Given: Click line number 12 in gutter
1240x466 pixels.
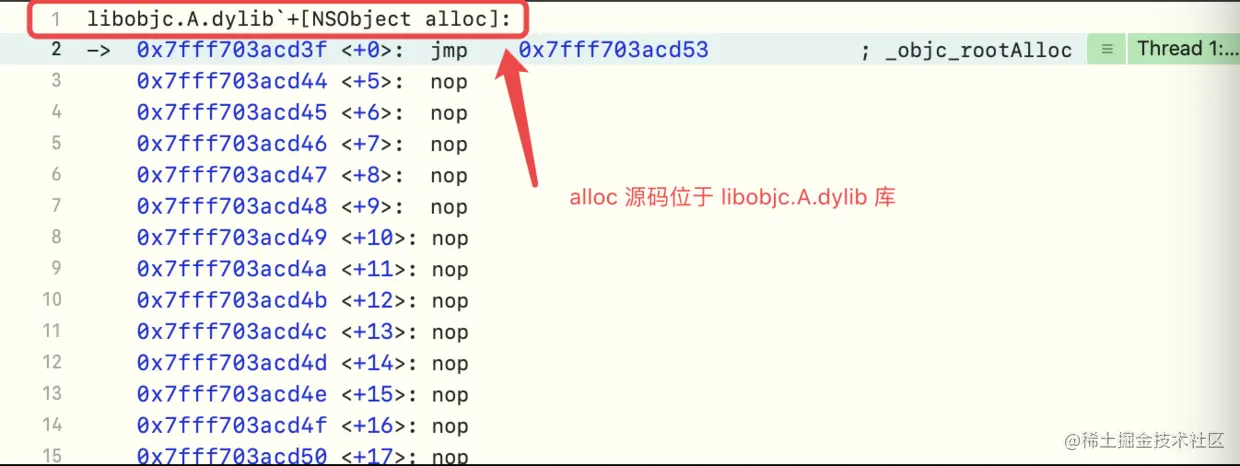Looking at the screenshot, I should point(53,362).
